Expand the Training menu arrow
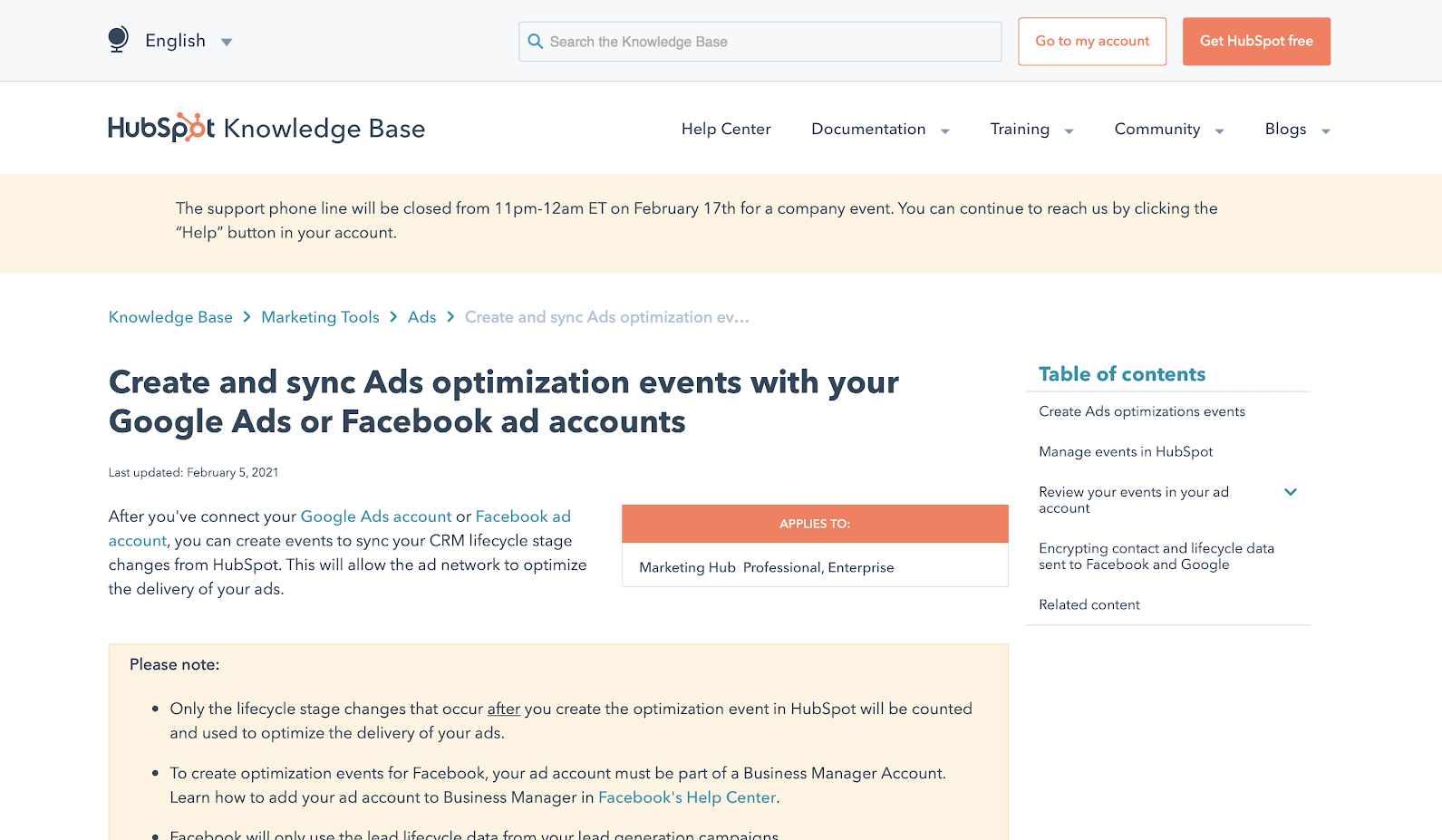Image resolution: width=1442 pixels, height=840 pixels. 1069,131
